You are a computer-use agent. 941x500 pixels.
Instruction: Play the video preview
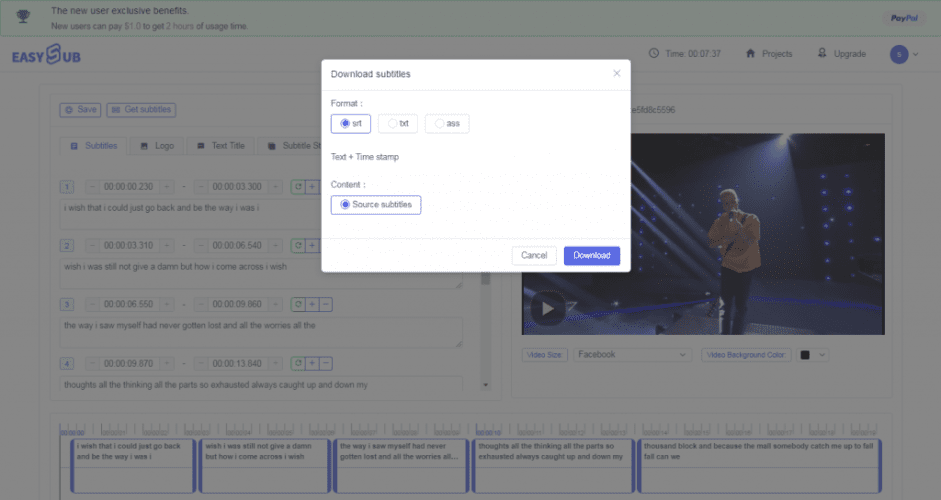click(x=547, y=308)
